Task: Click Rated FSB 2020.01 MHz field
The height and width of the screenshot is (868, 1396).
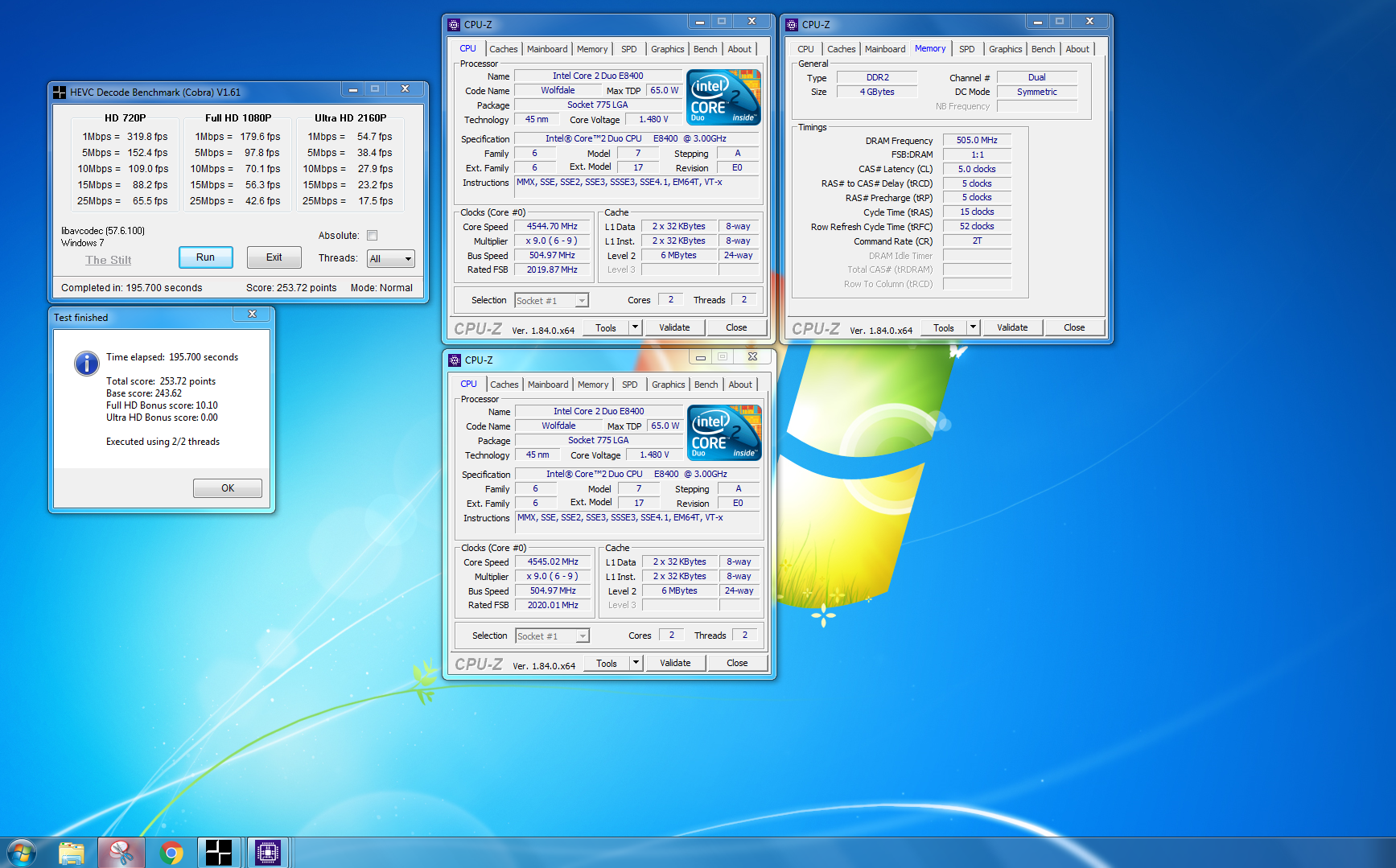Action: point(553,605)
